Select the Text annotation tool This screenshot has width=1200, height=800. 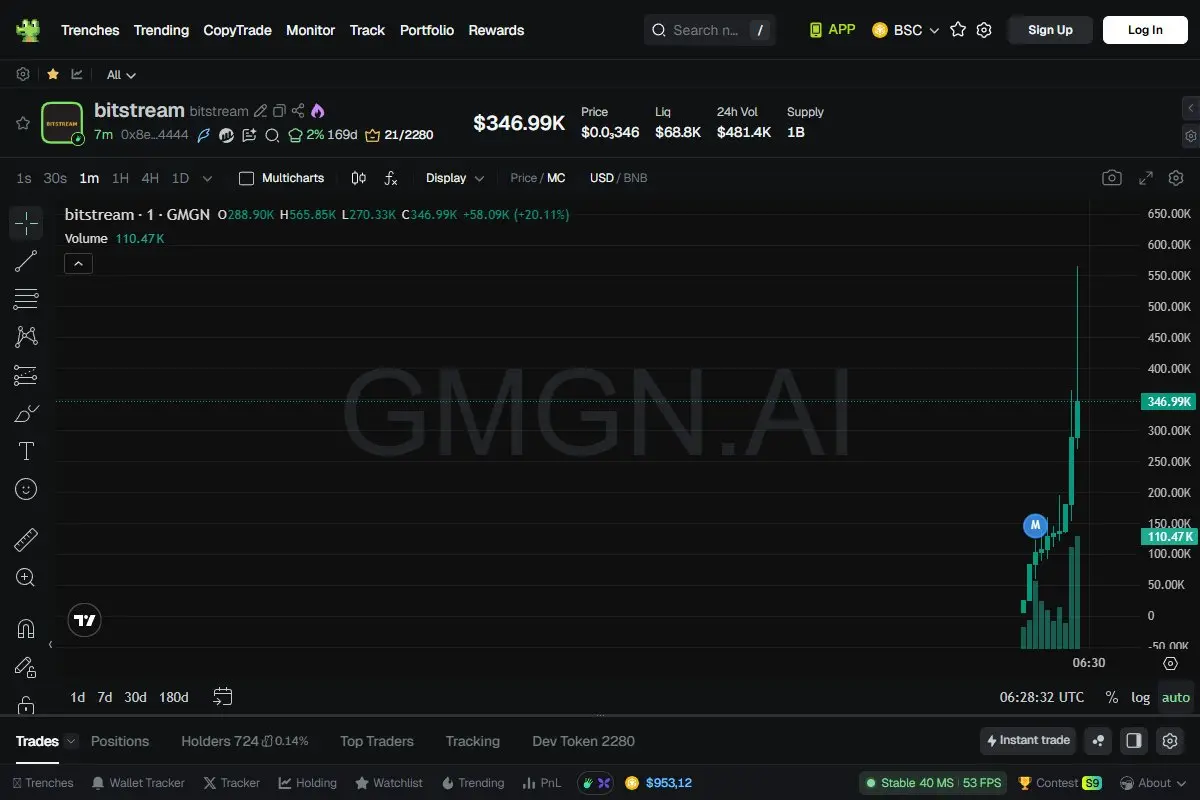(x=26, y=451)
